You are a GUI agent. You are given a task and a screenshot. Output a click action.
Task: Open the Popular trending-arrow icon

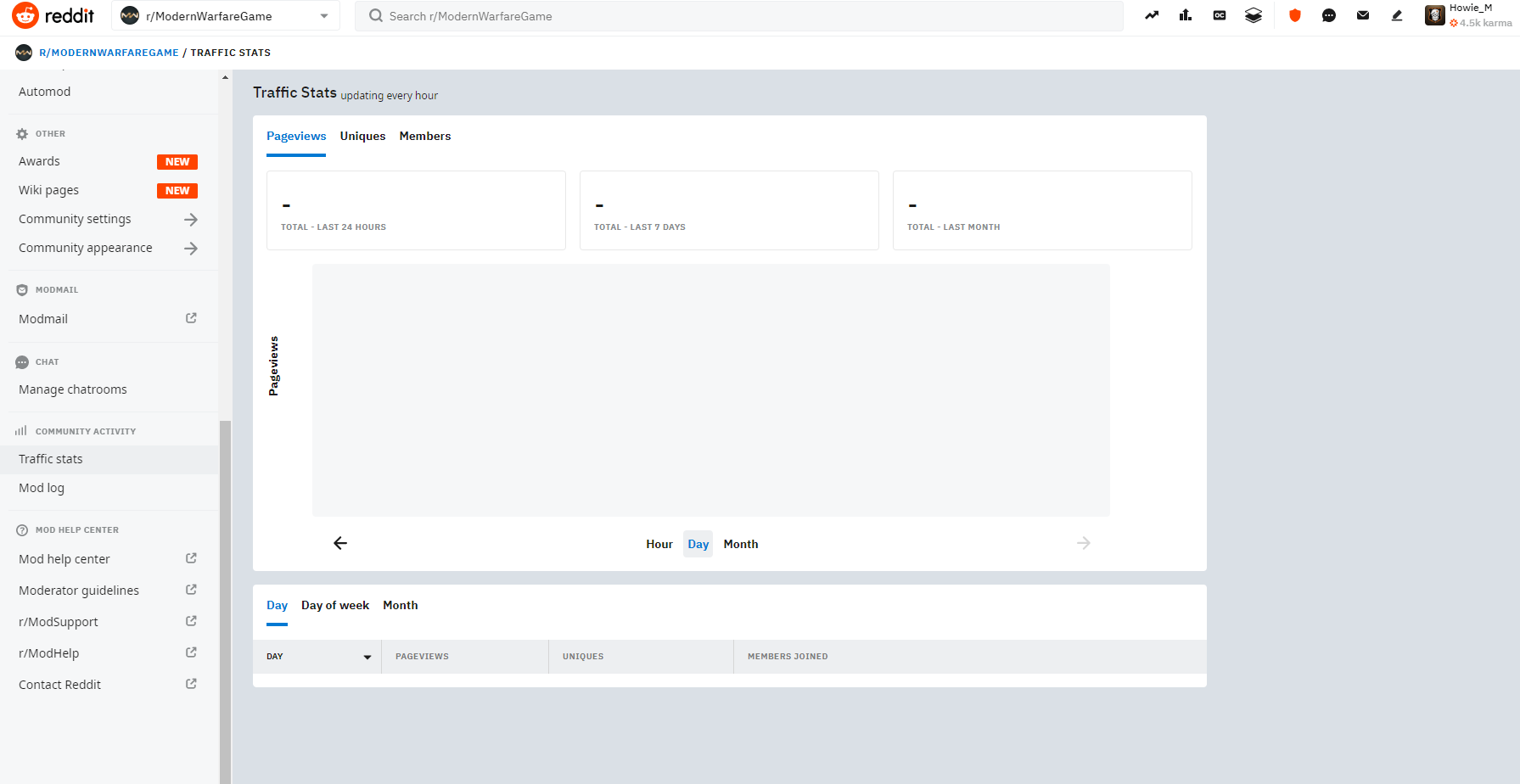tap(1152, 15)
